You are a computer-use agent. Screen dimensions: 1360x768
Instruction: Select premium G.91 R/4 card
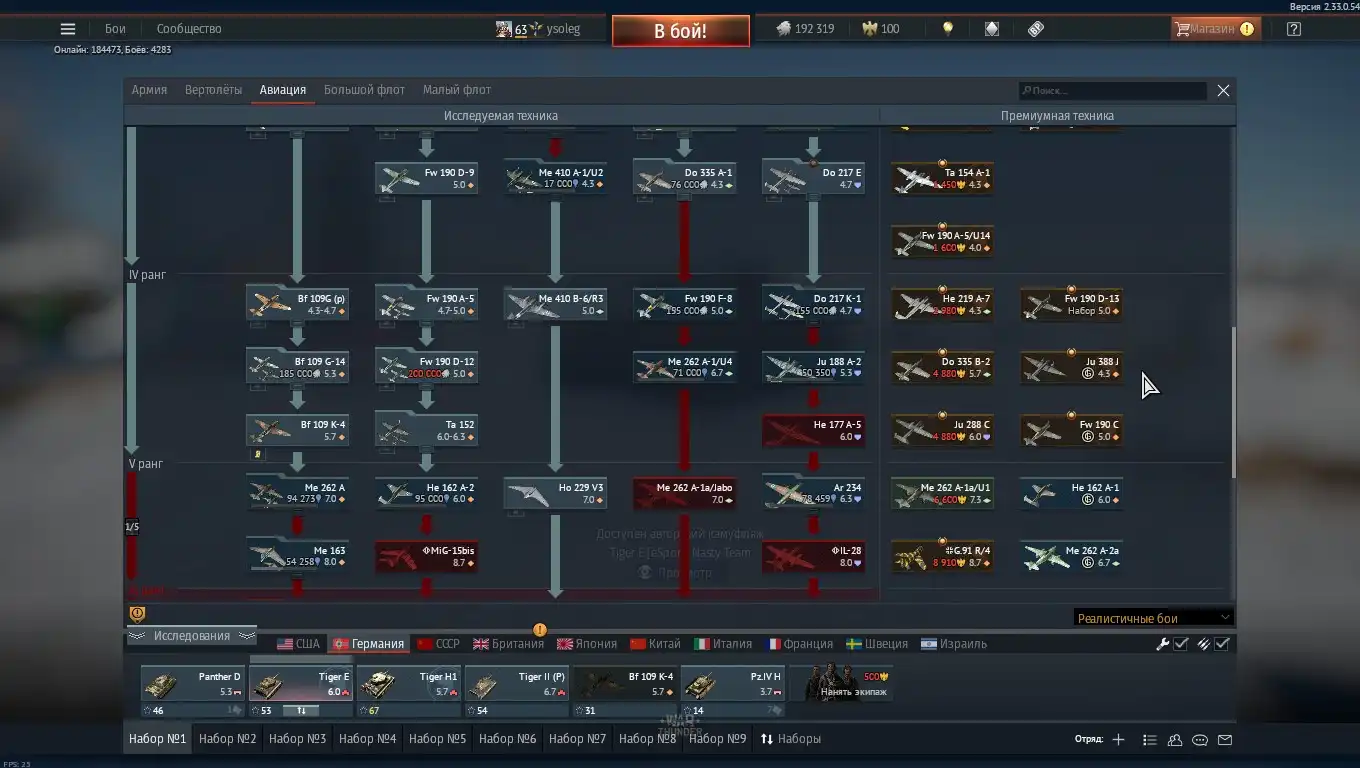tap(942, 556)
